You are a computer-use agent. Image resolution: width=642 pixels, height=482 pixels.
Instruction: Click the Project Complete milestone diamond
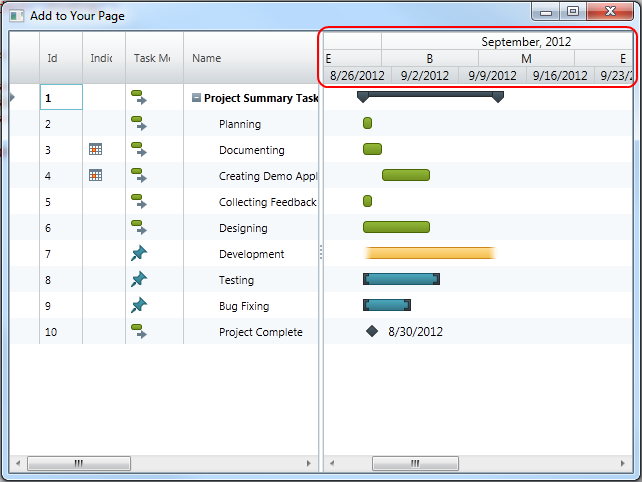(372, 332)
